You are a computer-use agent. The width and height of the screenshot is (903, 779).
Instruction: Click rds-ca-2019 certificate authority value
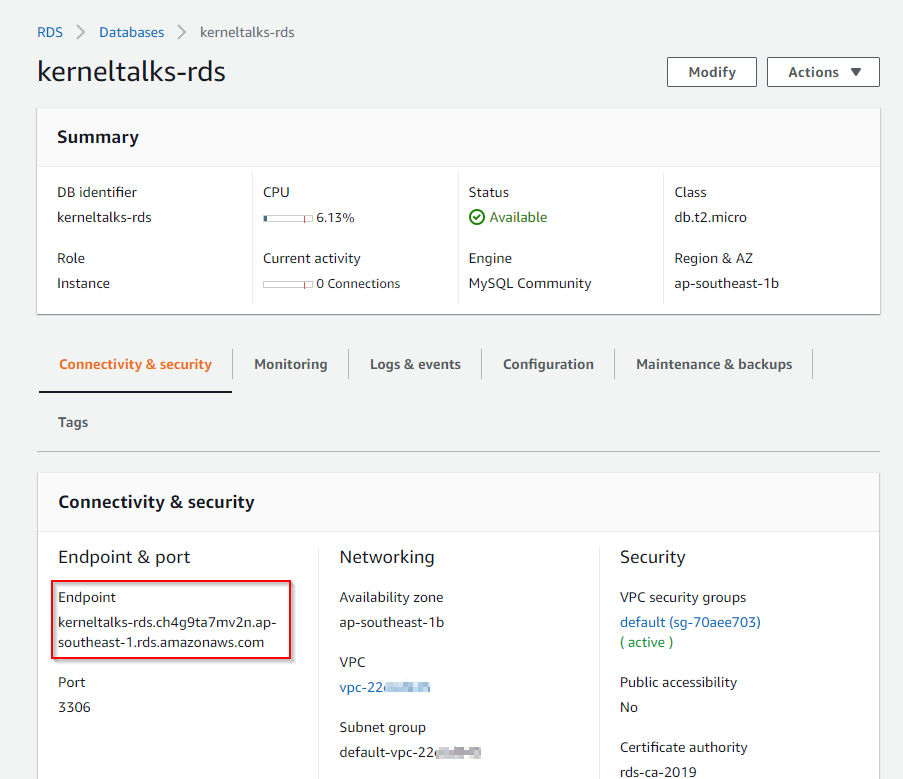point(658,772)
